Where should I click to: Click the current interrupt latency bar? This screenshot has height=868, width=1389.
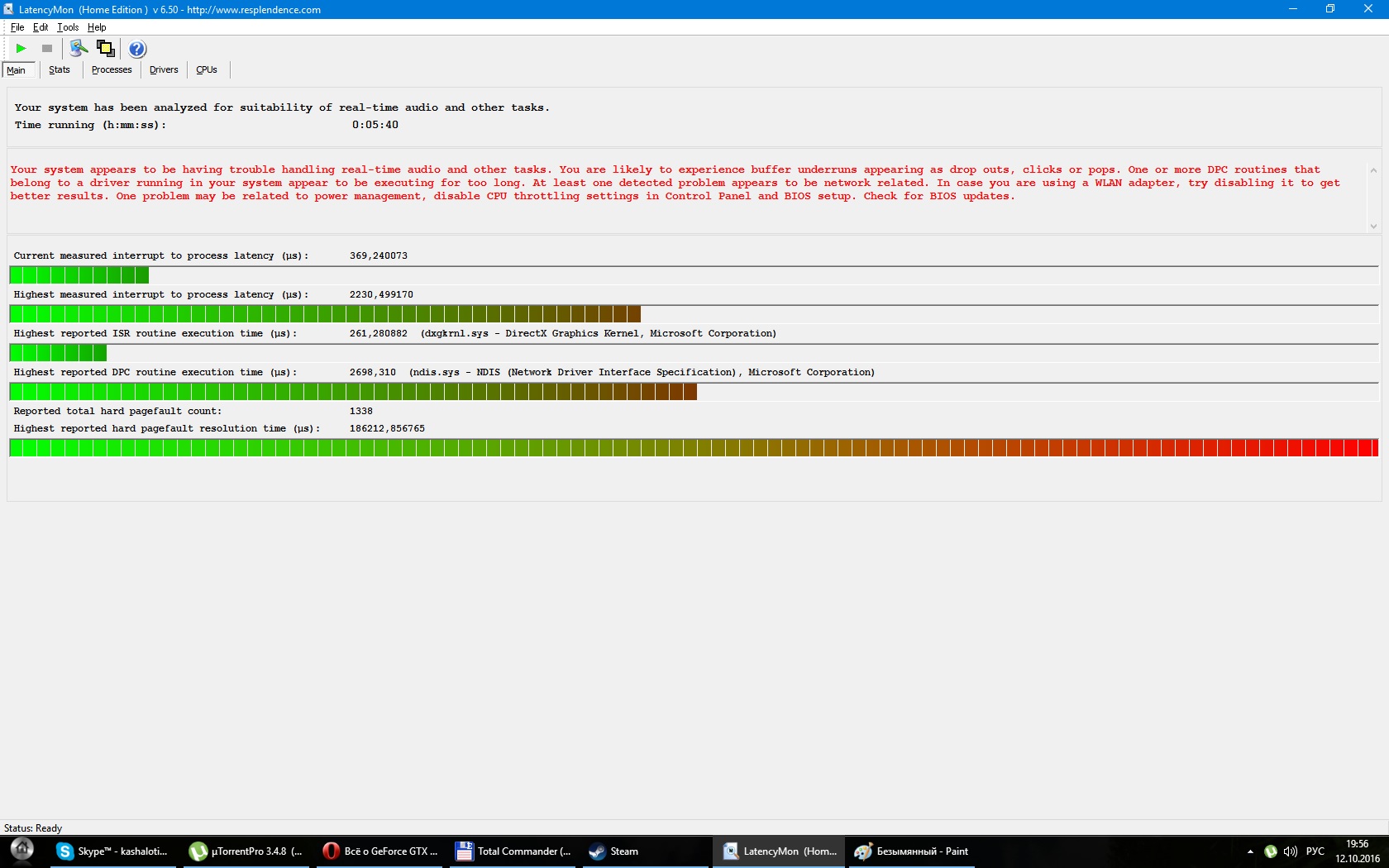[694, 275]
